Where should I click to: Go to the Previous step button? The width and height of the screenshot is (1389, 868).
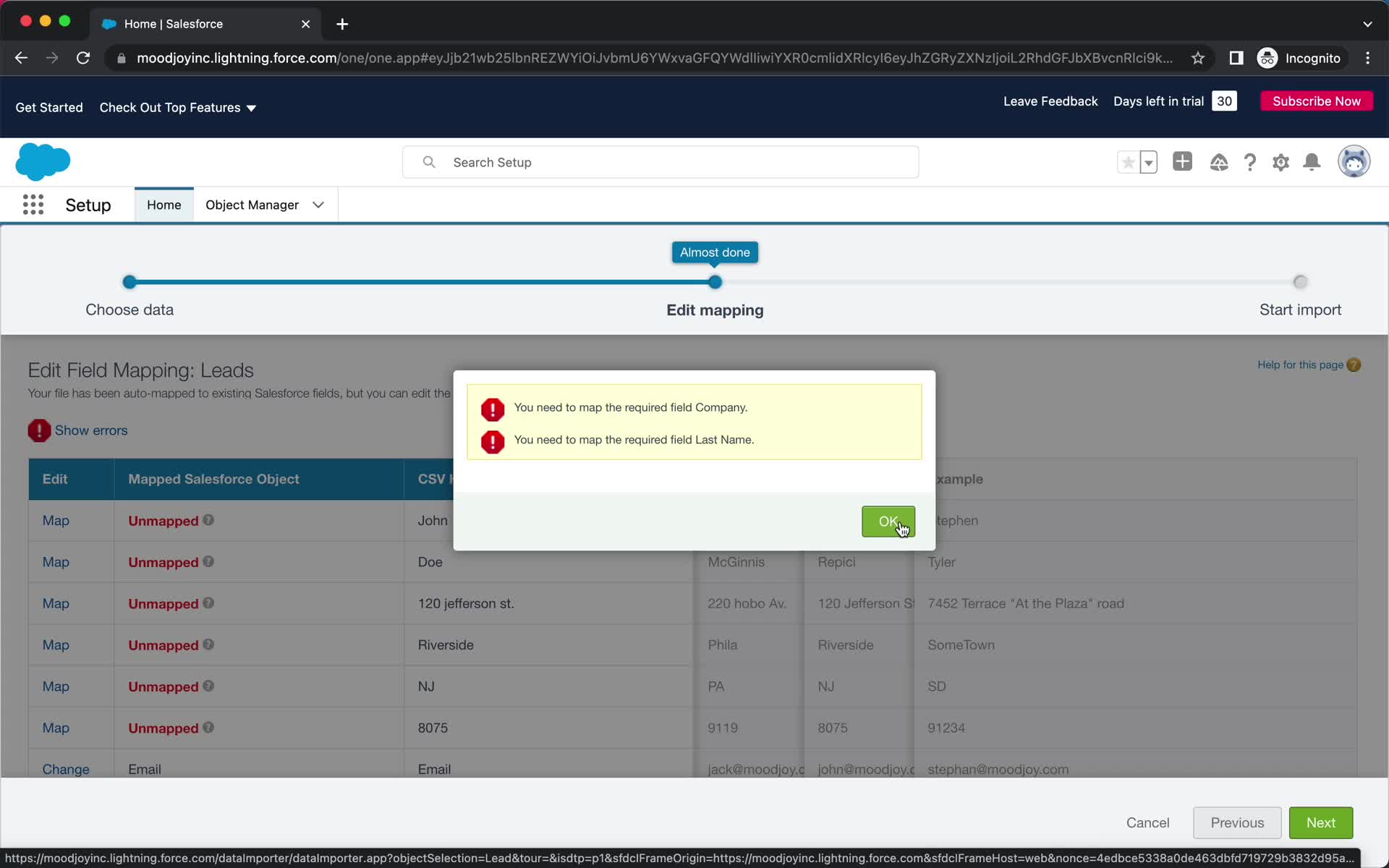coord(1237,822)
